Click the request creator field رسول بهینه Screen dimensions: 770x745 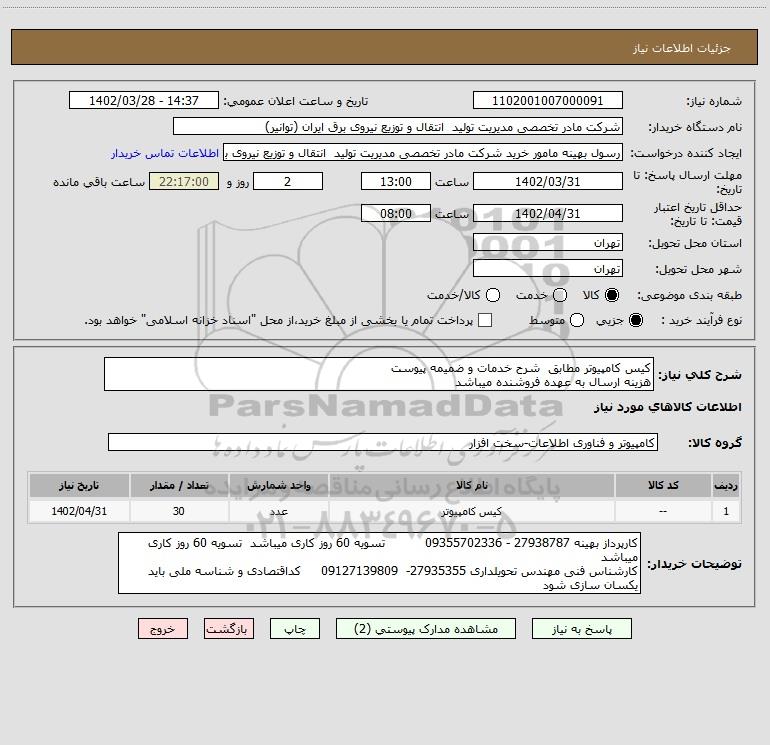pyautogui.click(x=423, y=153)
